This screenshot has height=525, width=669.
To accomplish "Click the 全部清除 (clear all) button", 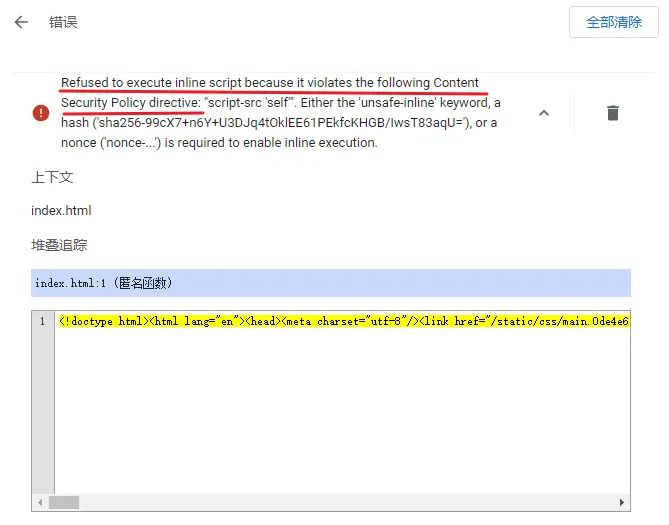I will pos(614,22).
